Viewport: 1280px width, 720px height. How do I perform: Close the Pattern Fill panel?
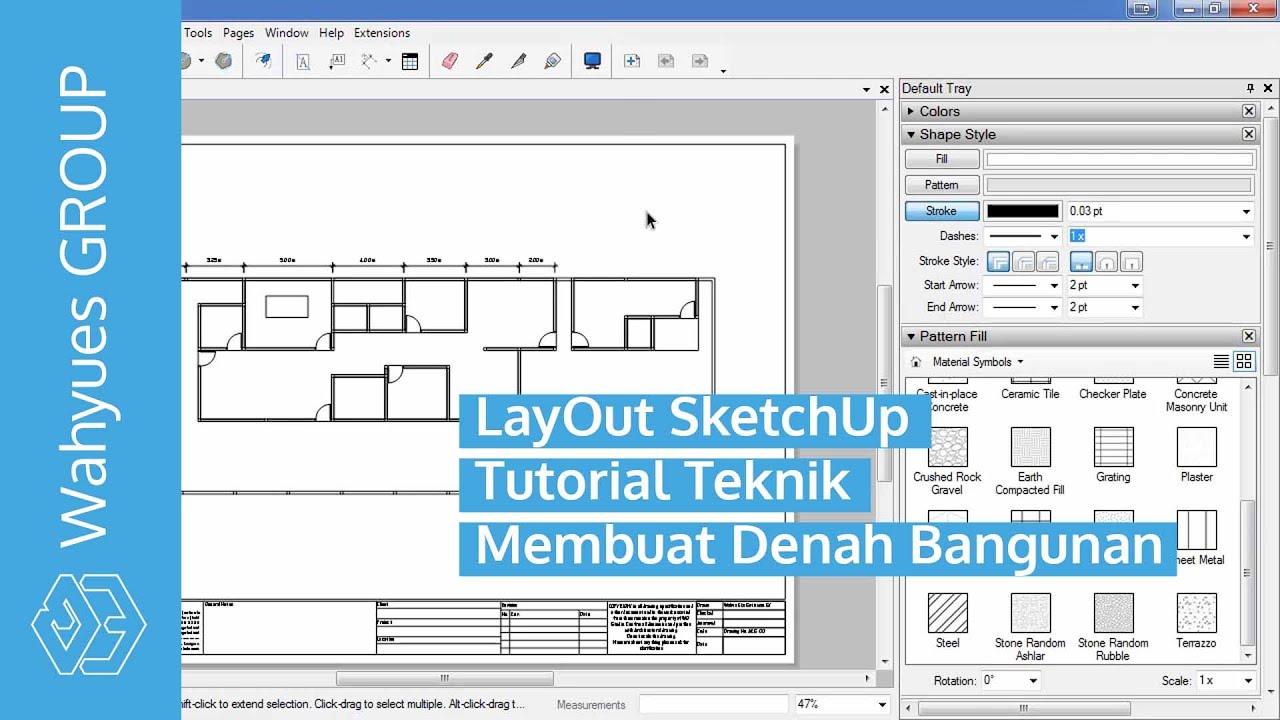click(x=1249, y=336)
